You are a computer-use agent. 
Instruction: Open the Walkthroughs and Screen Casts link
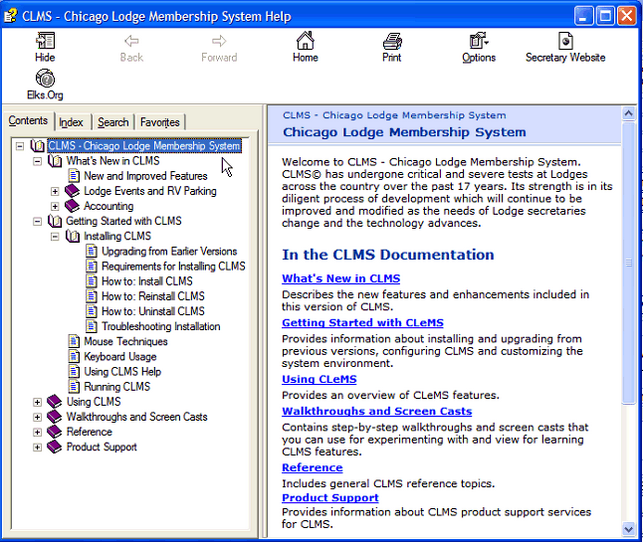click(x=376, y=411)
